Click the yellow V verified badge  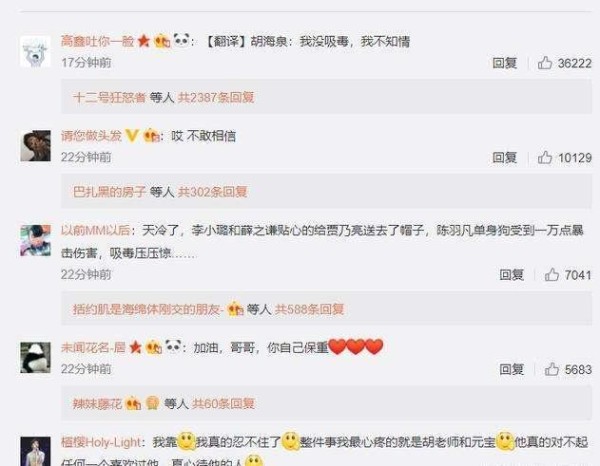[x=132, y=135]
